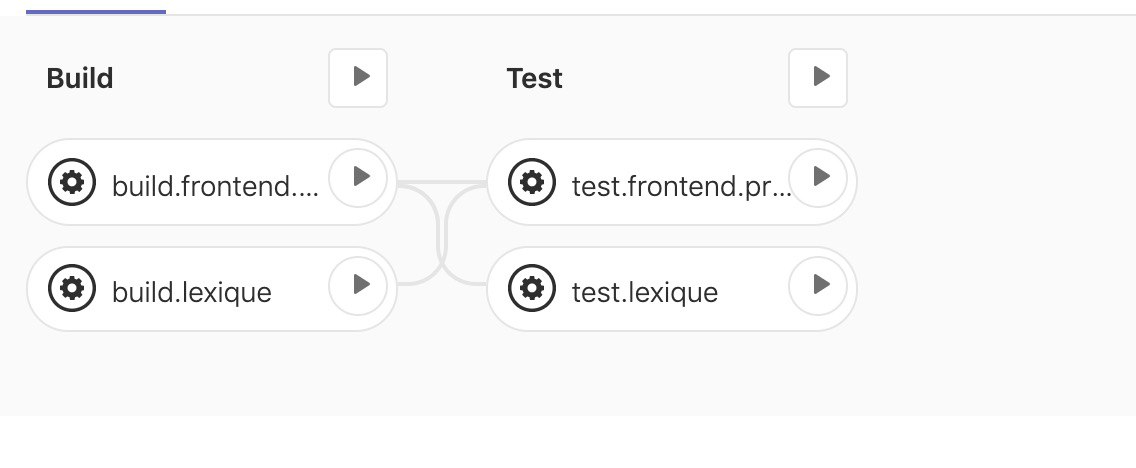
Task: Run all manual jobs in Test stage
Action: coord(818,78)
